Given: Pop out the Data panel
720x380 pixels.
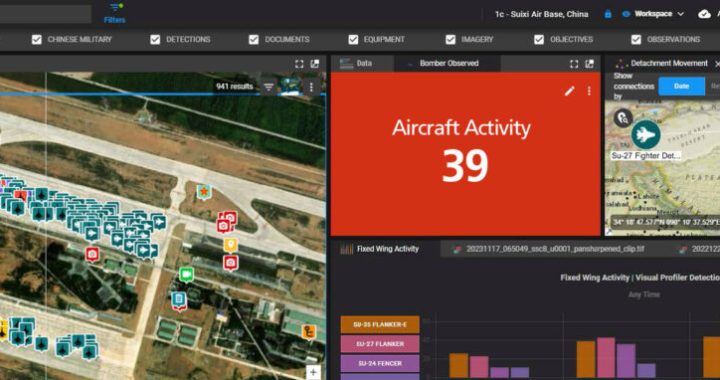Looking at the screenshot, I should pyautogui.click(x=590, y=64).
